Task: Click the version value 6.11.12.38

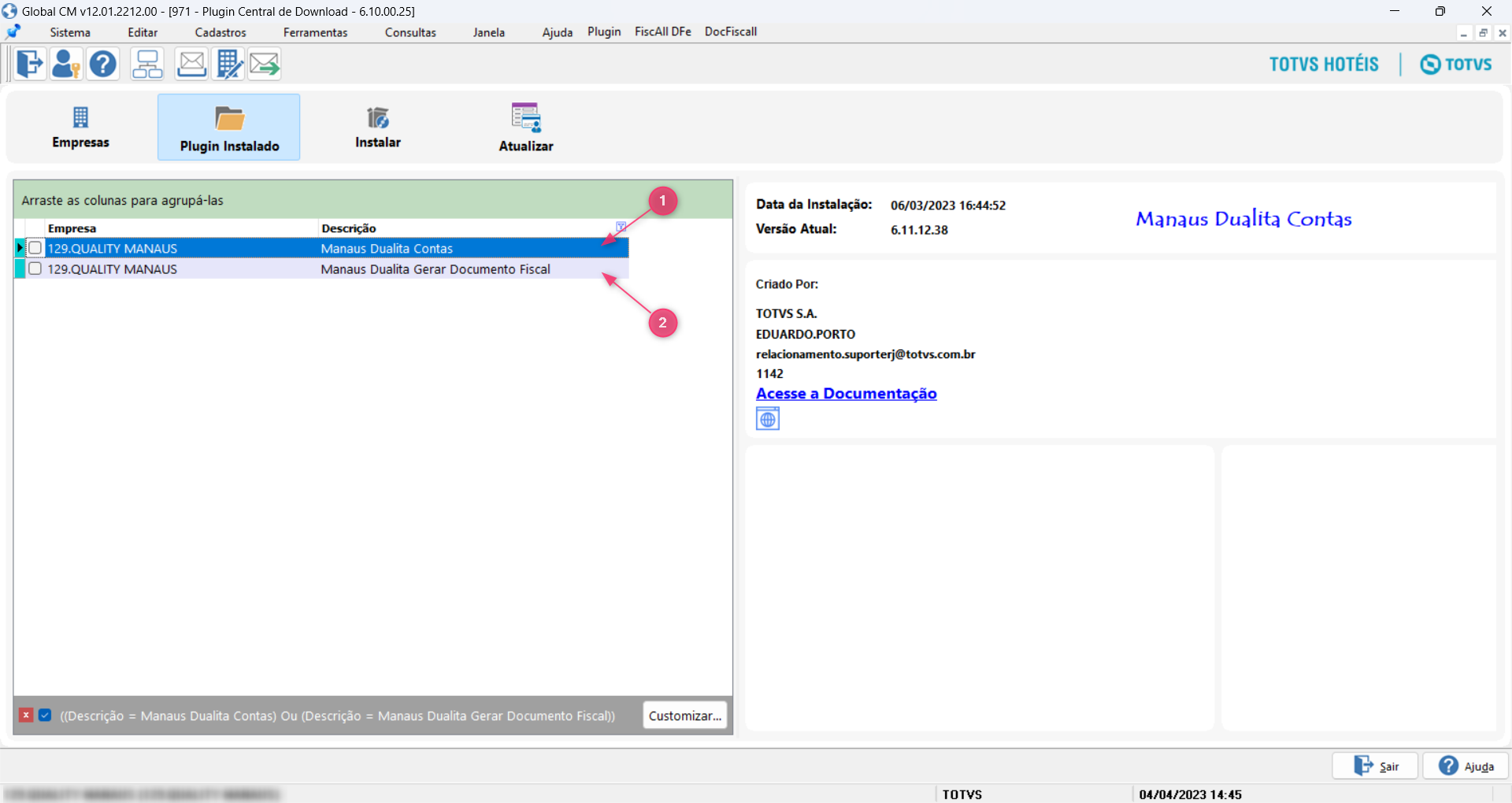Action: point(919,230)
